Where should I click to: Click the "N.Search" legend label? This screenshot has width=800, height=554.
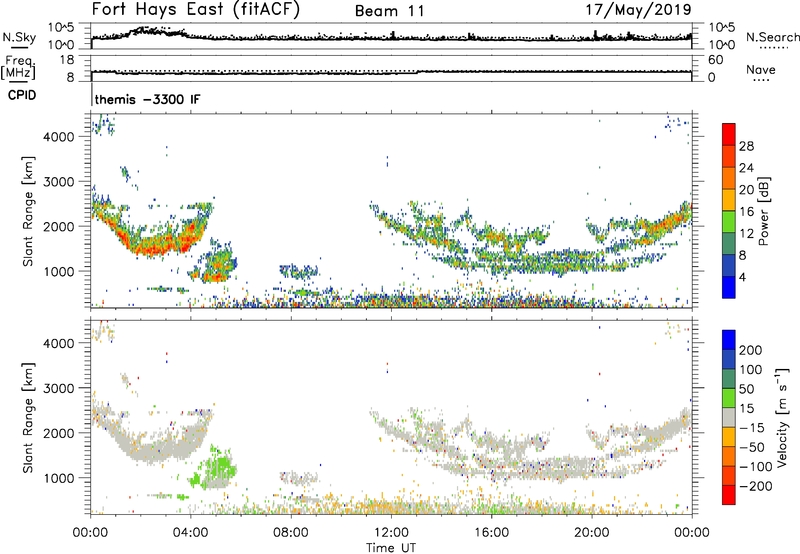coord(772,37)
